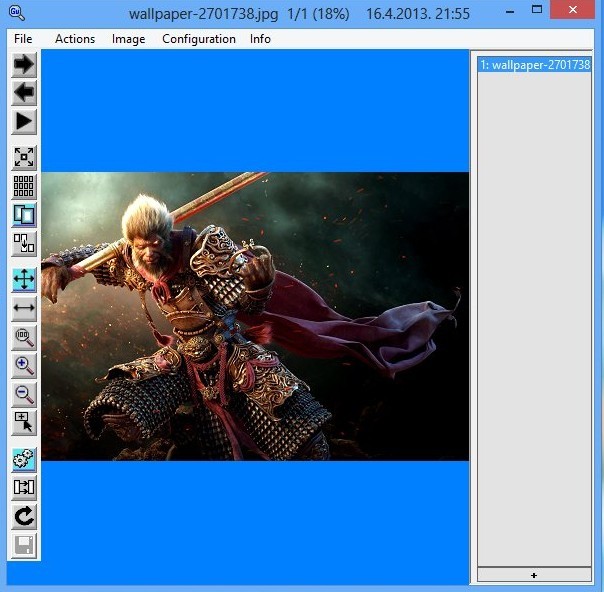Zoom out with the minus magnifier
Viewport: 604px width, 592px height.
click(x=24, y=394)
